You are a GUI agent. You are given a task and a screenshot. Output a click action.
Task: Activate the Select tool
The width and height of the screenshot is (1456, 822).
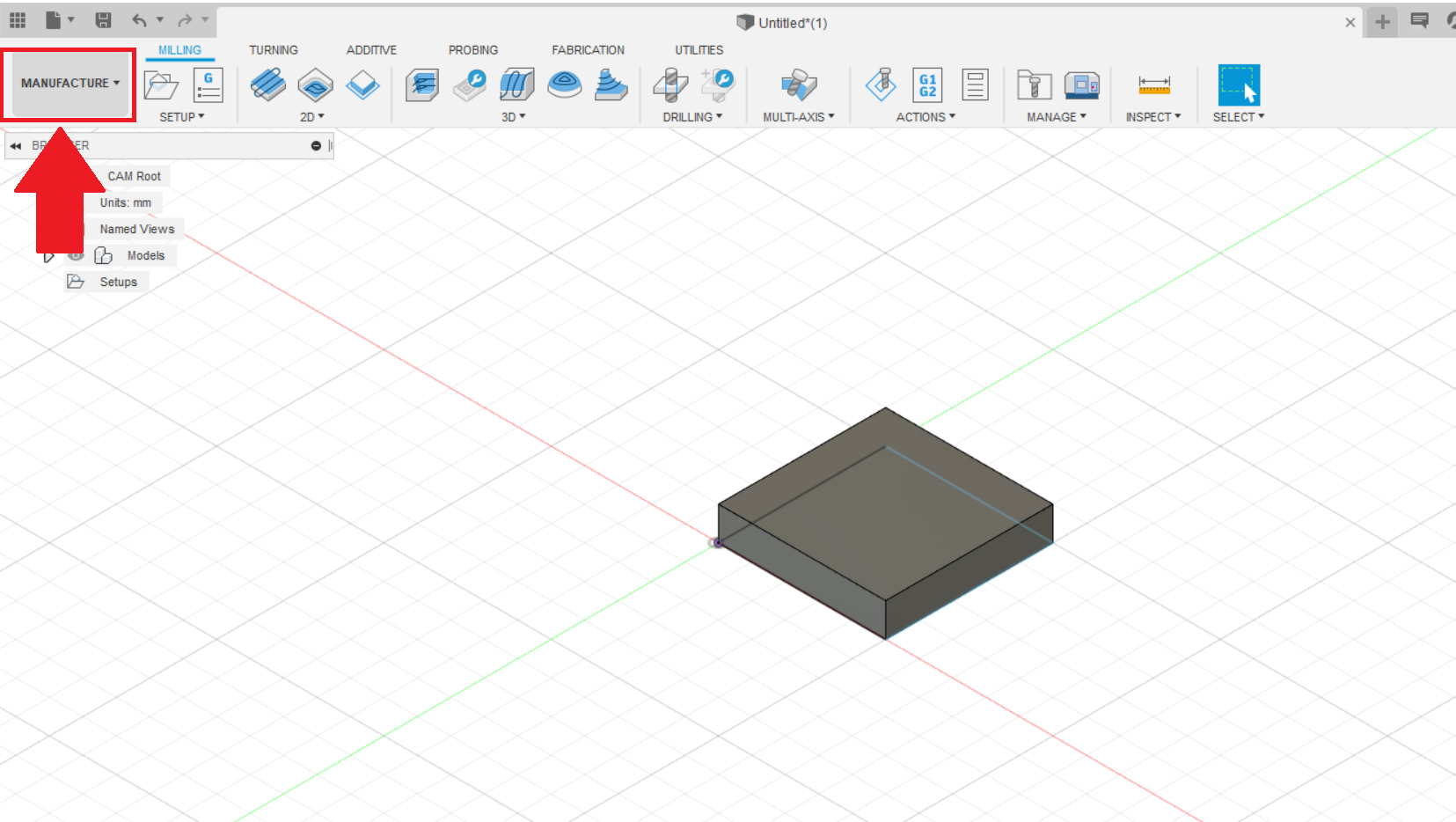[1239, 85]
